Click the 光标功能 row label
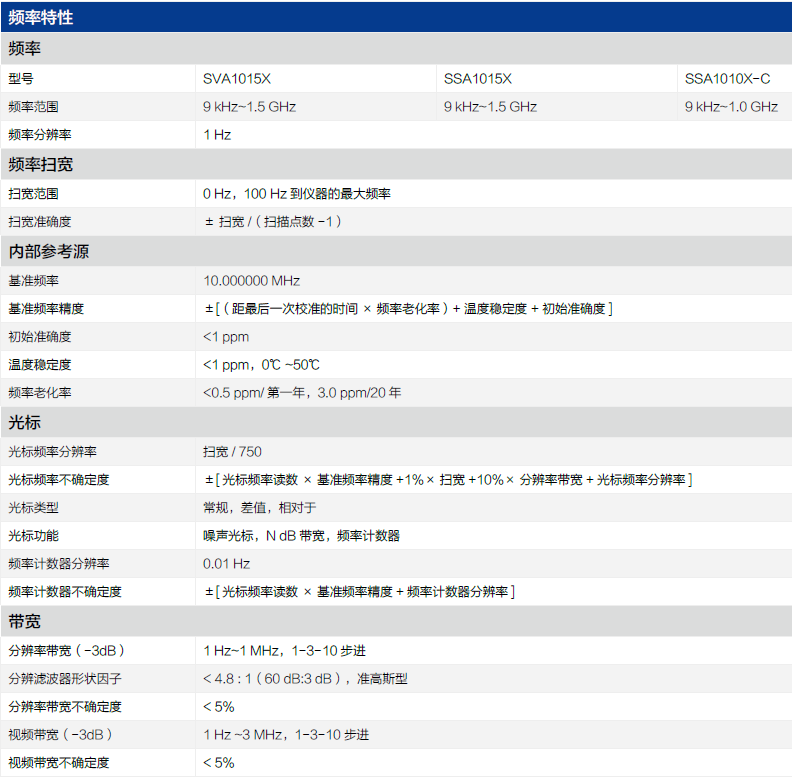792x778 pixels. [x=33, y=536]
